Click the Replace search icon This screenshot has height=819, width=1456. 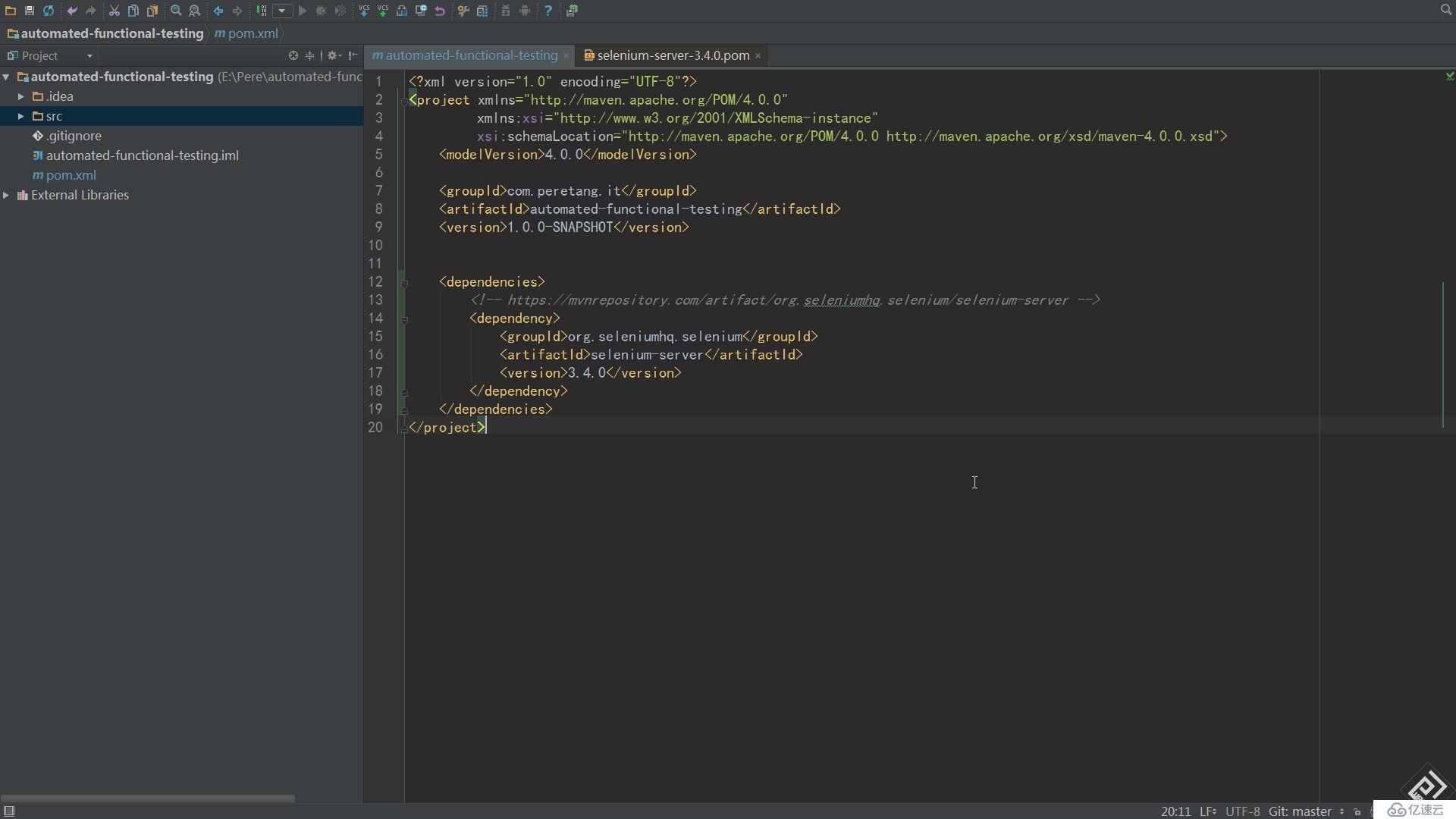coord(195,11)
